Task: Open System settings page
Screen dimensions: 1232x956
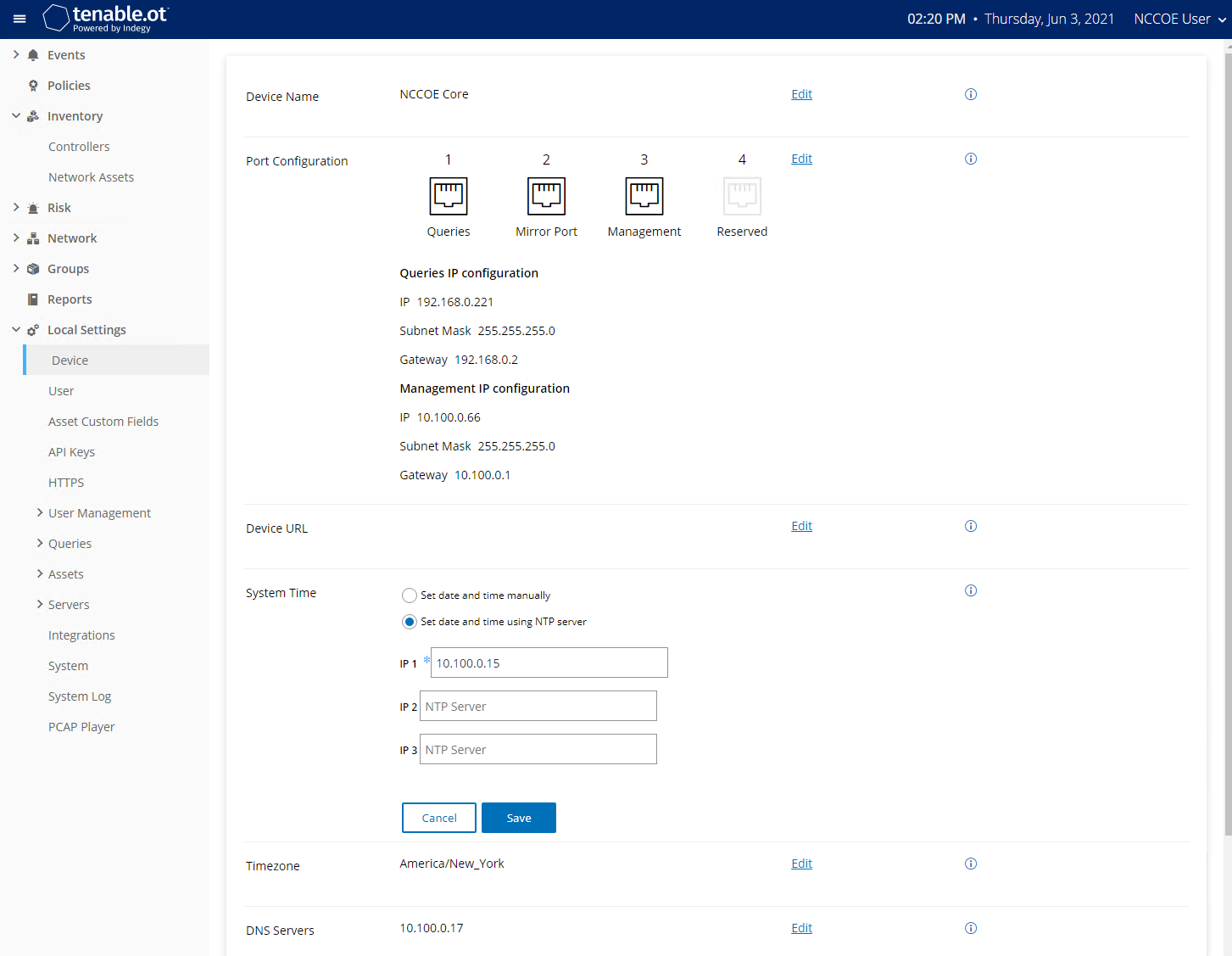Action: pyautogui.click(x=68, y=666)
